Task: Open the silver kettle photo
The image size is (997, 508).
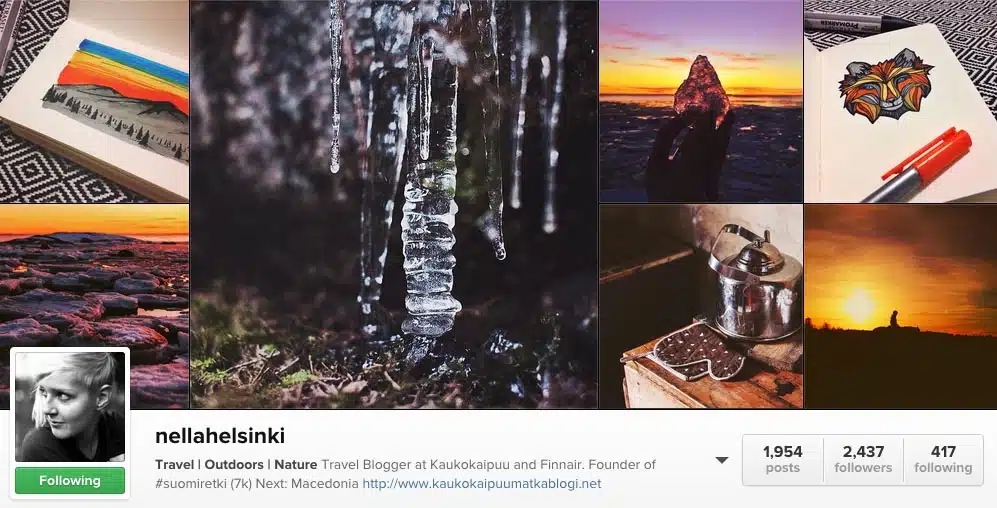Action: (x=701, y=306)
